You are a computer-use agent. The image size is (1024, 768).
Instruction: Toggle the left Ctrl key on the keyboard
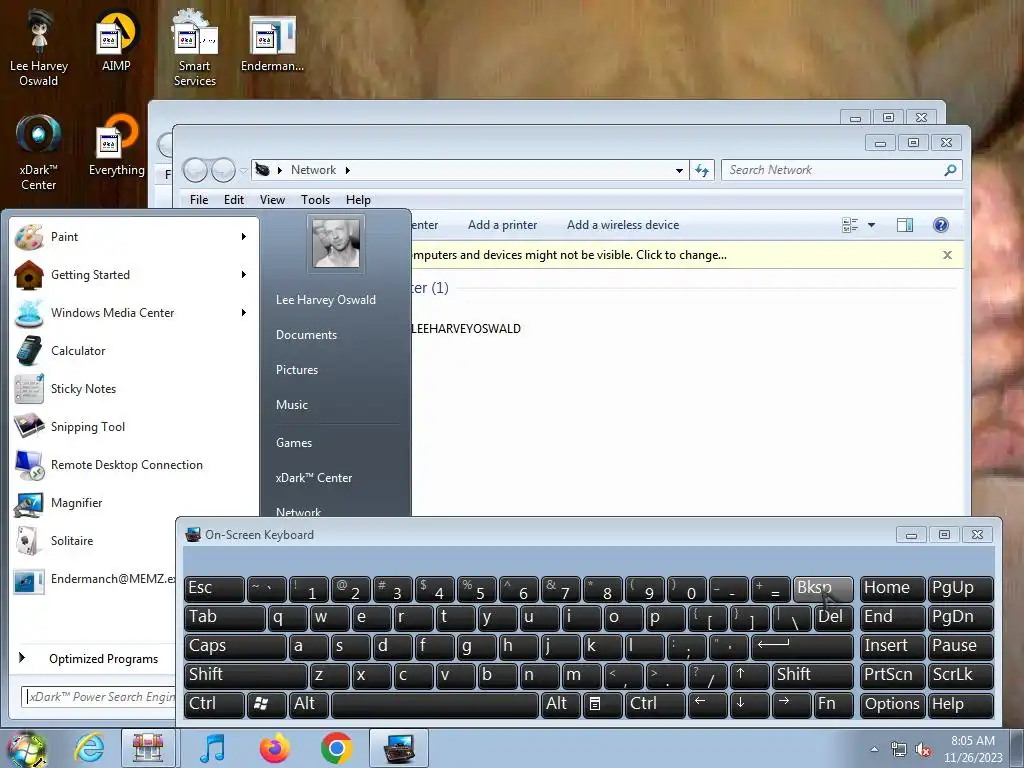click(214, 704)
